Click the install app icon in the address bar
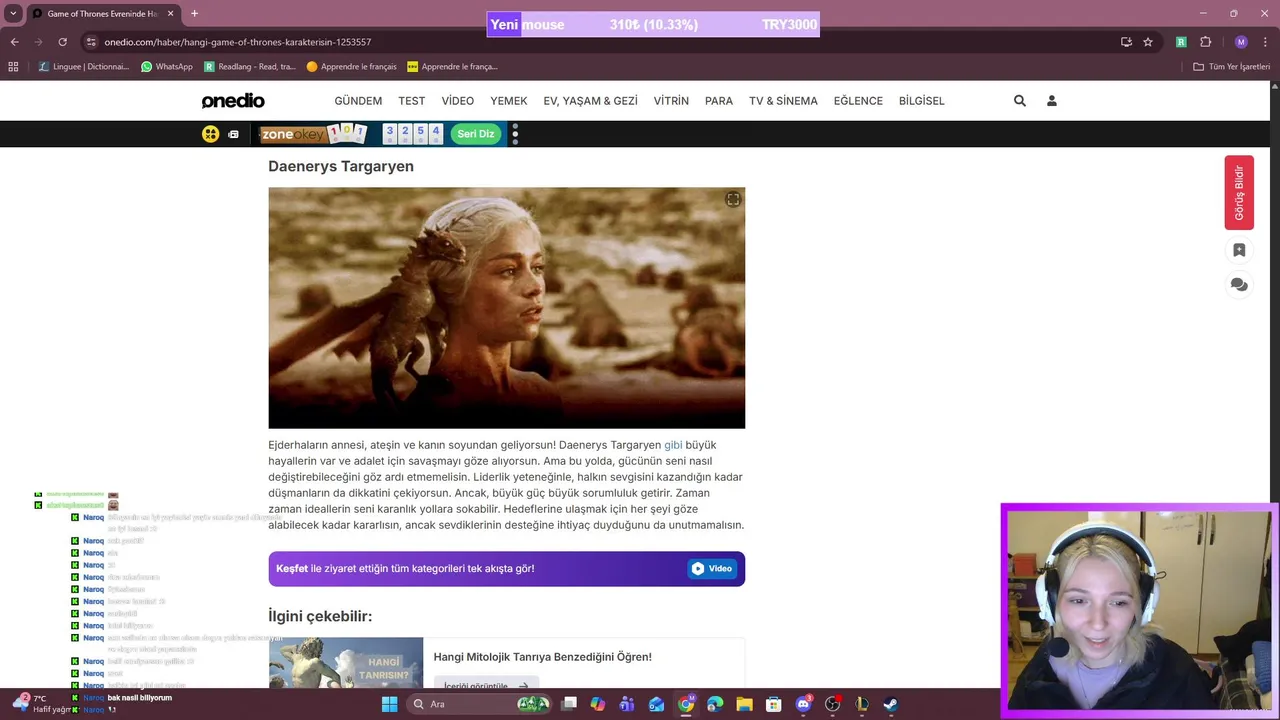Screen dimensions: 1280x720 (x=1126, y=42)
